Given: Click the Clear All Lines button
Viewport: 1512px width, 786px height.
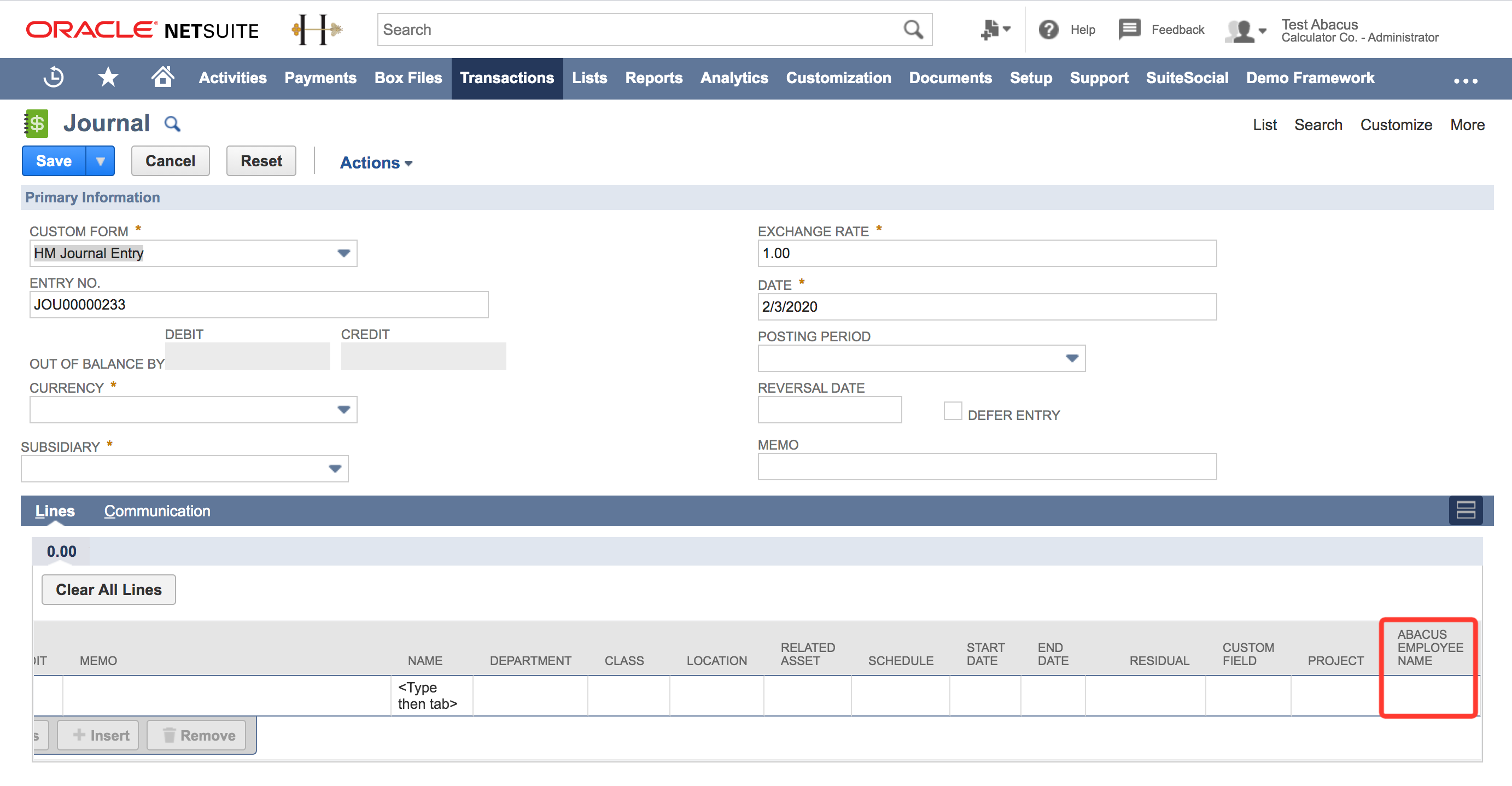Looking at the screenshot, I should (108, 589).
